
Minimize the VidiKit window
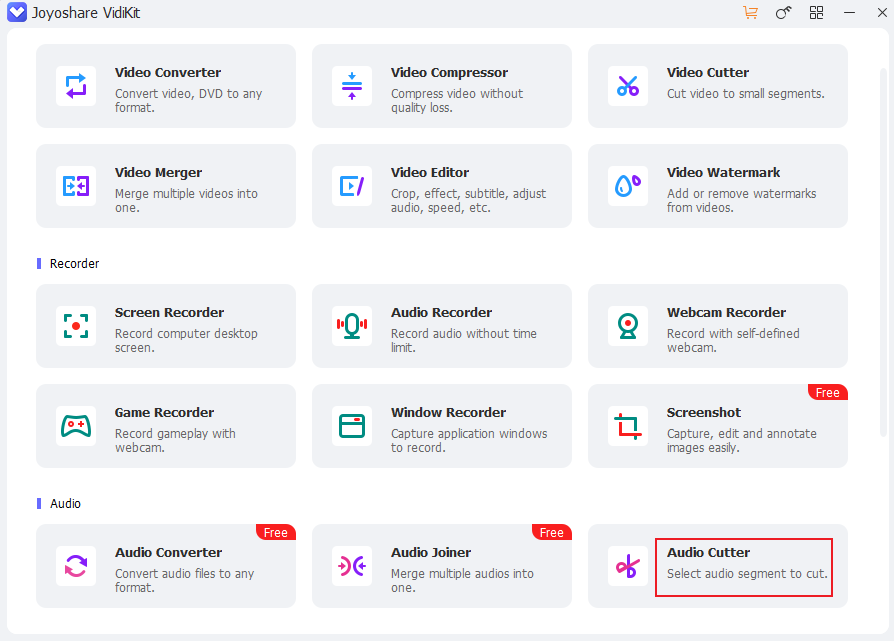[x=850, y=13]
